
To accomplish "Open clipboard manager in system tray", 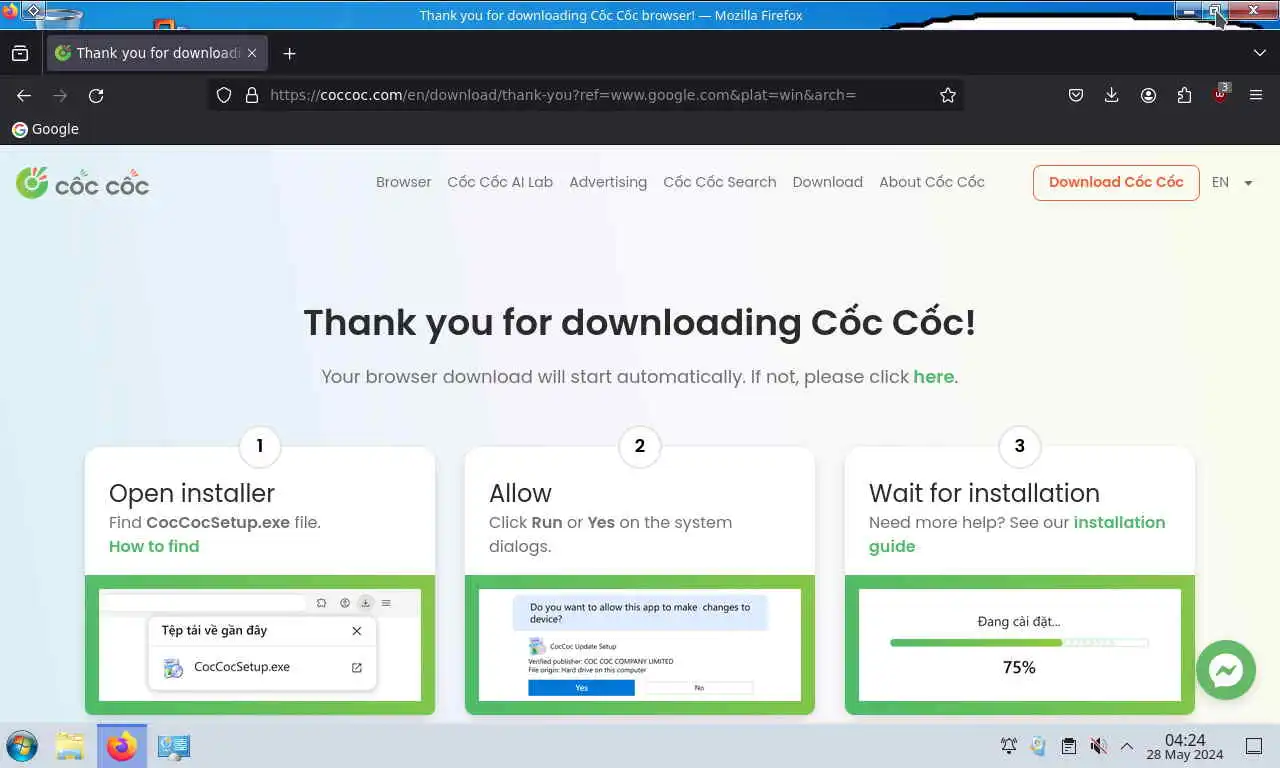I will pyautogui.click(x=1068, y=746).
